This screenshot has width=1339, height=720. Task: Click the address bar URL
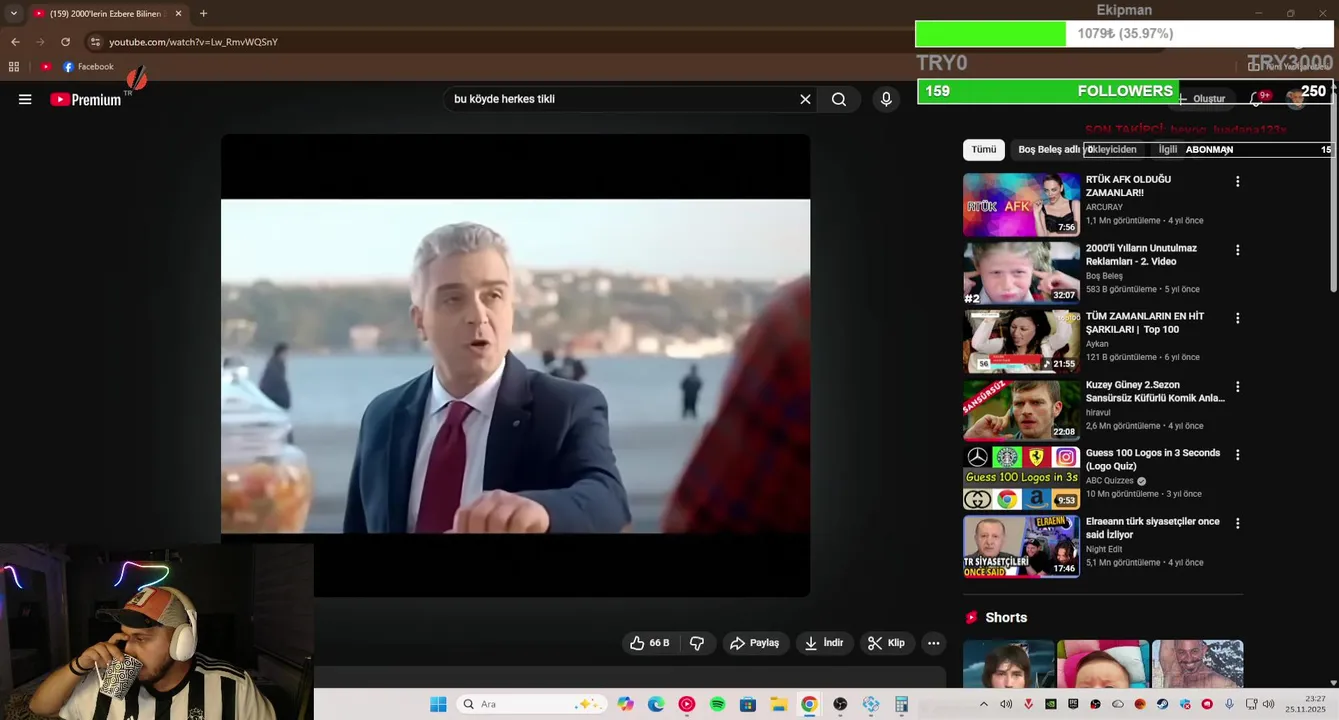click(193, 42)
